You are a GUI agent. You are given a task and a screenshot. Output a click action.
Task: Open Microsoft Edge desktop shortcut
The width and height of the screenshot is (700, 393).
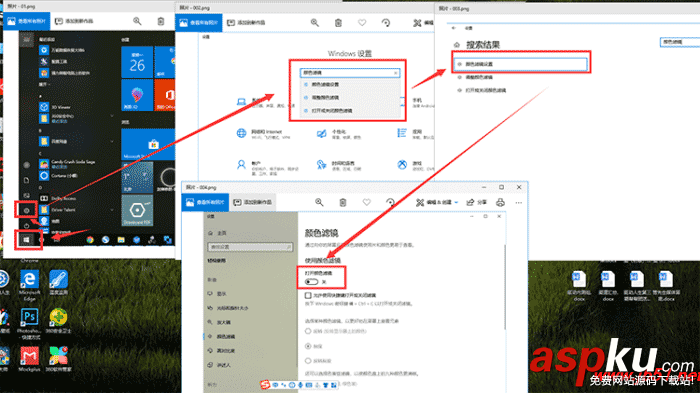[29, 286]
